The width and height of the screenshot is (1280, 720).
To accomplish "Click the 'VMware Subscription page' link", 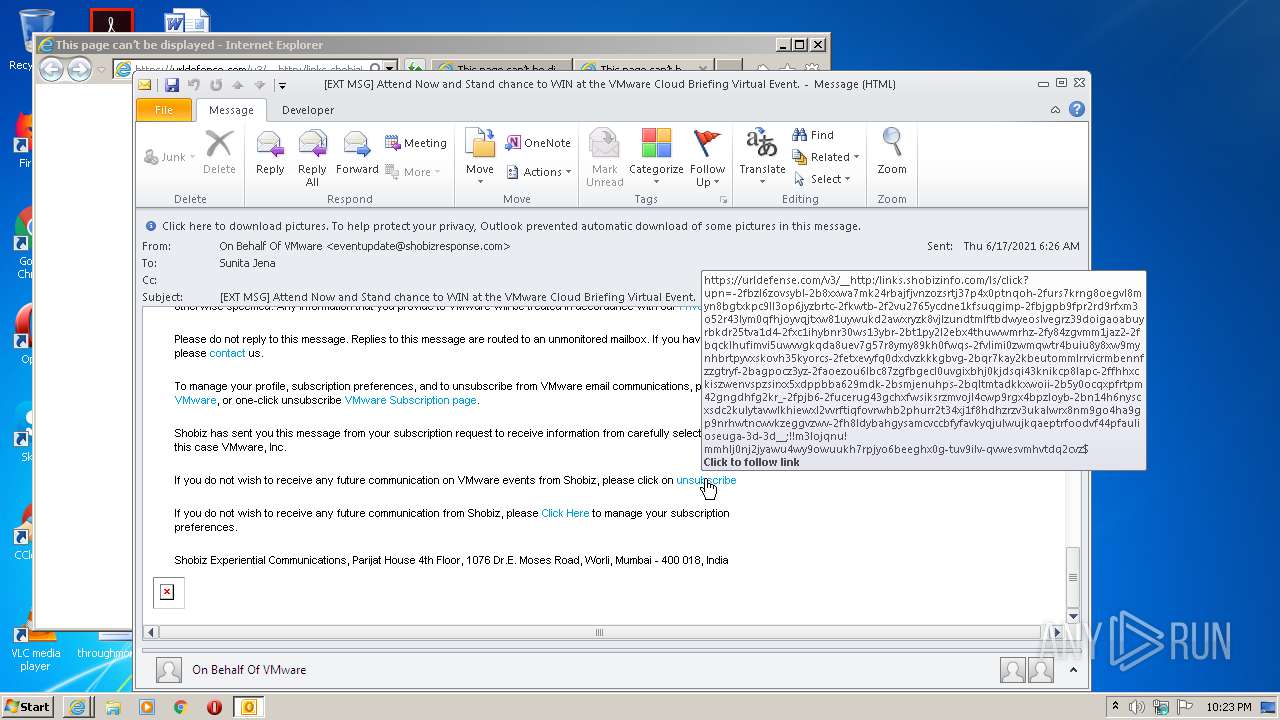I will [410, 400].
